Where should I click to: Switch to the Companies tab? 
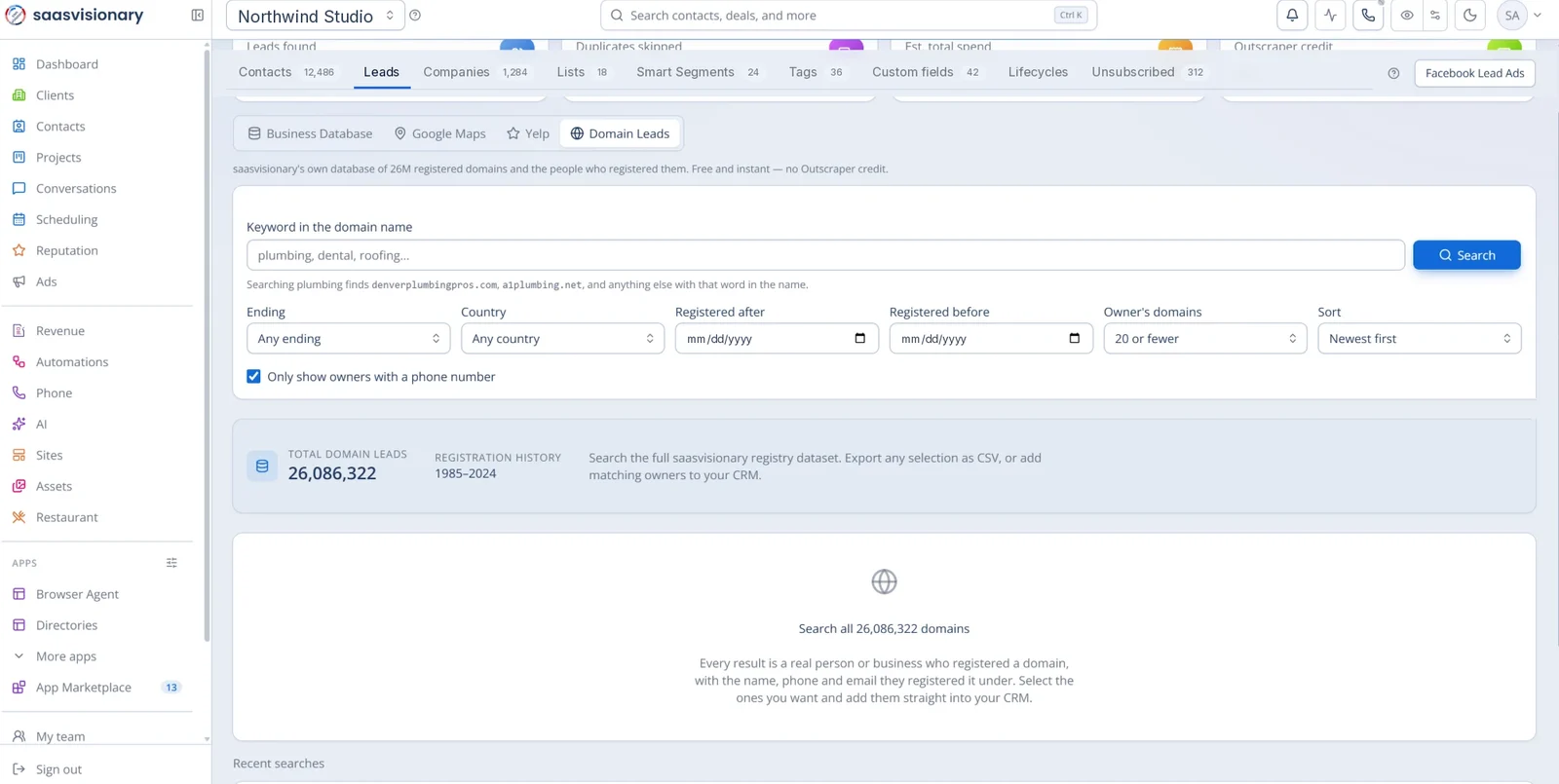click(x=475, y=72)
